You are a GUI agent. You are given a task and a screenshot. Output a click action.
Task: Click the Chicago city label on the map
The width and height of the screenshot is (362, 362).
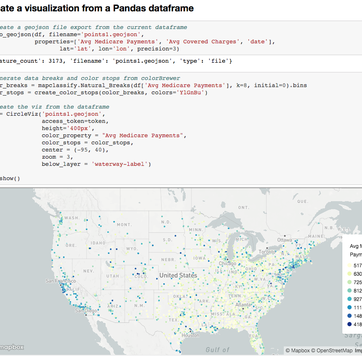pyautogui.click(x=227, y=263)
